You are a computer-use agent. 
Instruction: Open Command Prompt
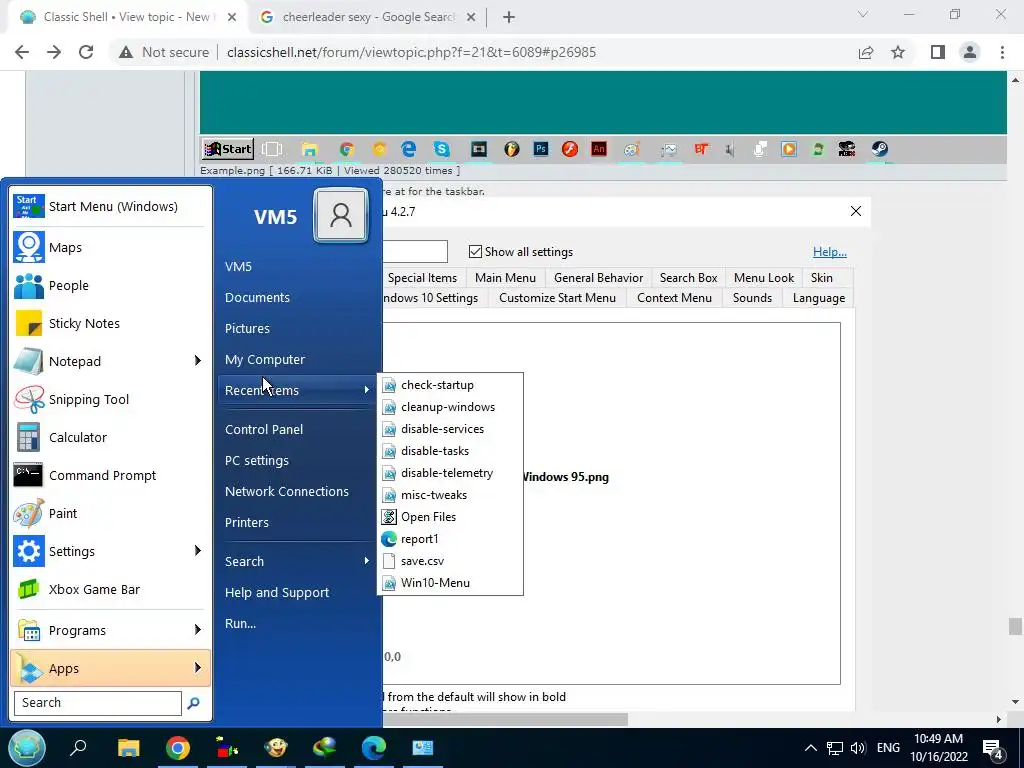(x=111, y=475)
